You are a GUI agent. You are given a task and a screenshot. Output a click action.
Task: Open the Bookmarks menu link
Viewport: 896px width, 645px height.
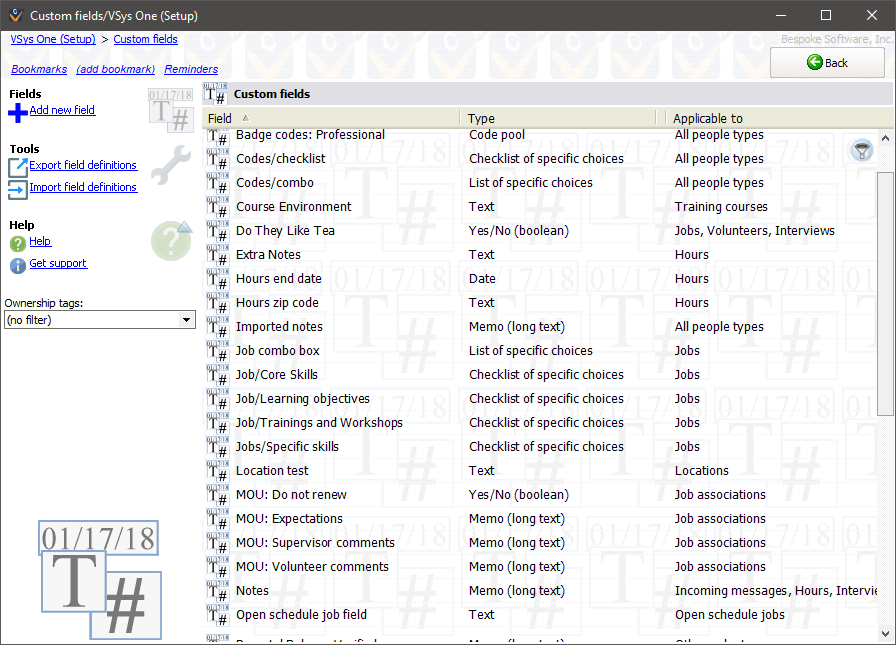pyautogui.click(x=39, y=69)
